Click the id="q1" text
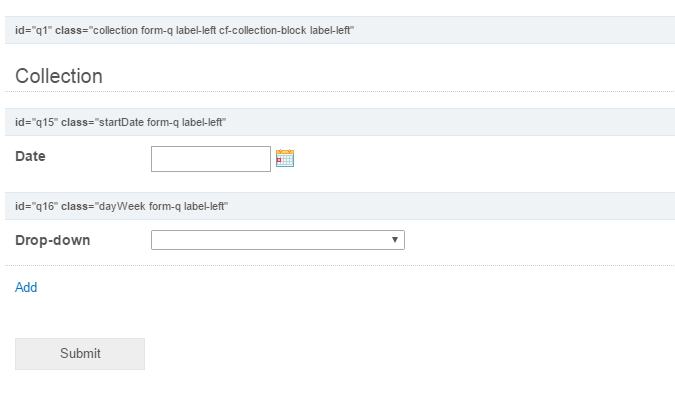 [33, 30]
